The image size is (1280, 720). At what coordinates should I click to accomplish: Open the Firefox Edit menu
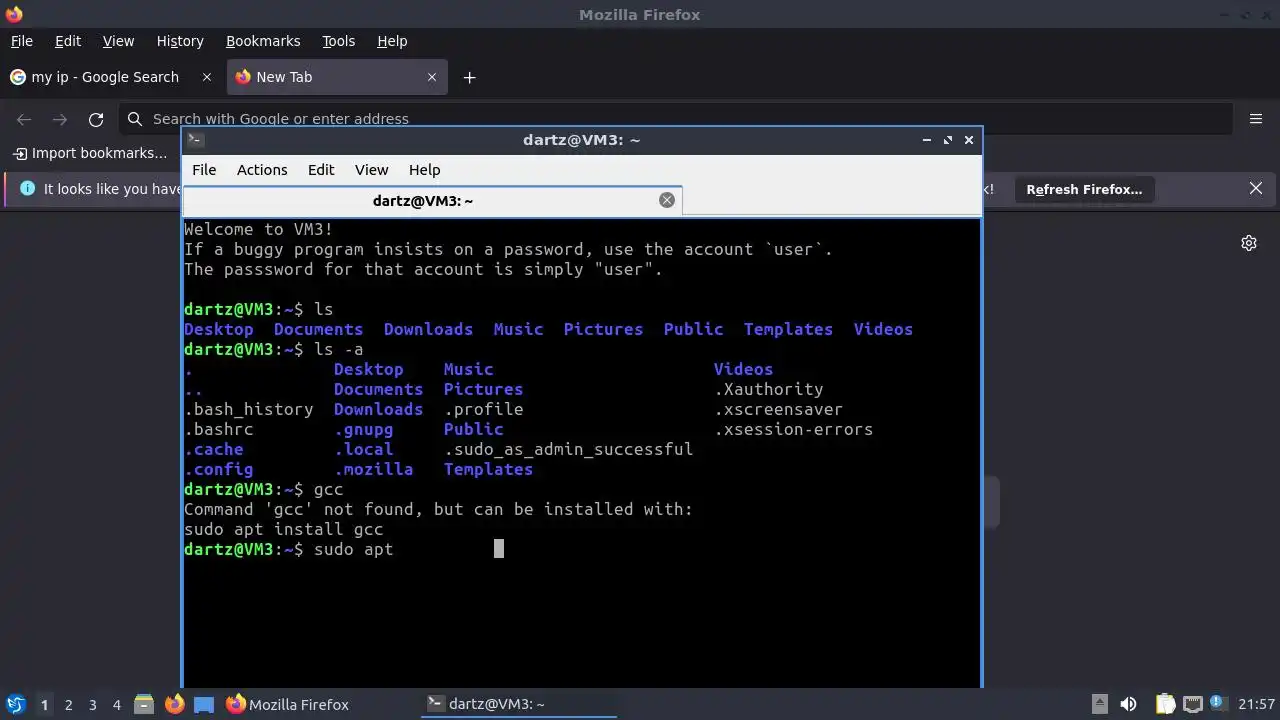pos(68,41)
